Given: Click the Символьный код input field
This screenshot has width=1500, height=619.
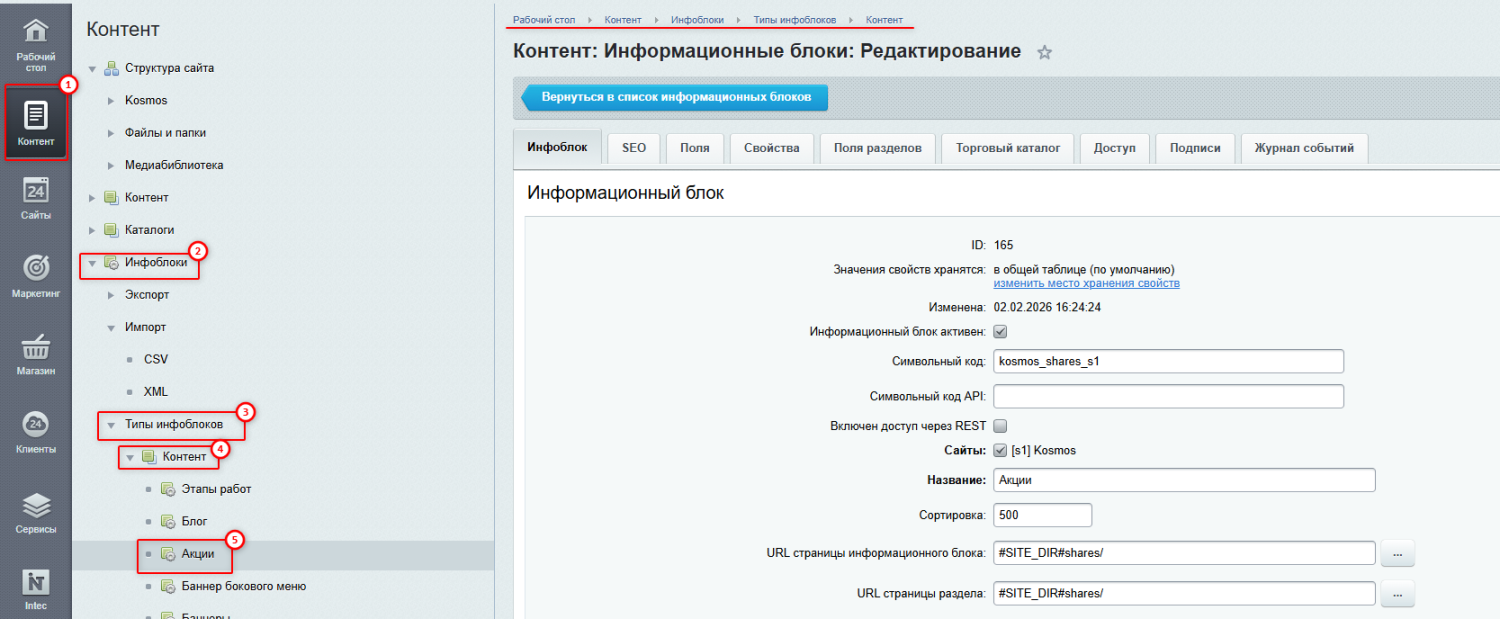Looking at the screenshot, I should coord(1168,361).
